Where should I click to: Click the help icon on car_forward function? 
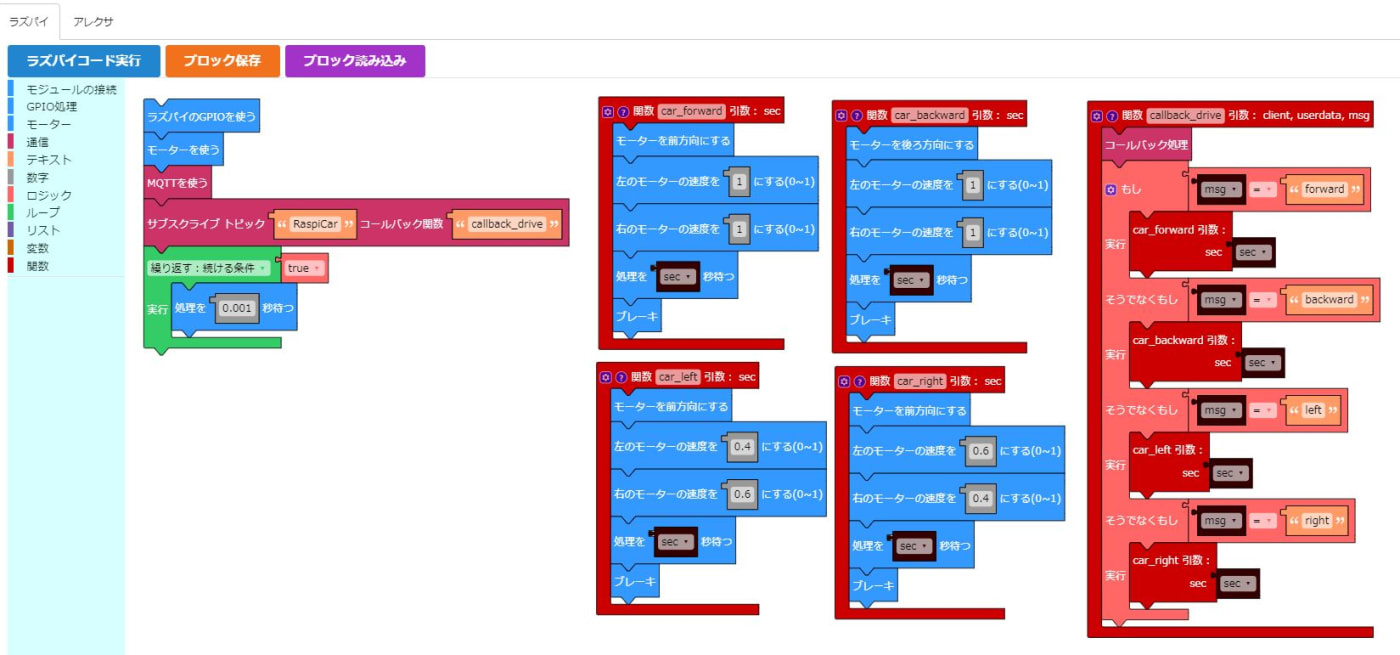click(x=621, y=112)
